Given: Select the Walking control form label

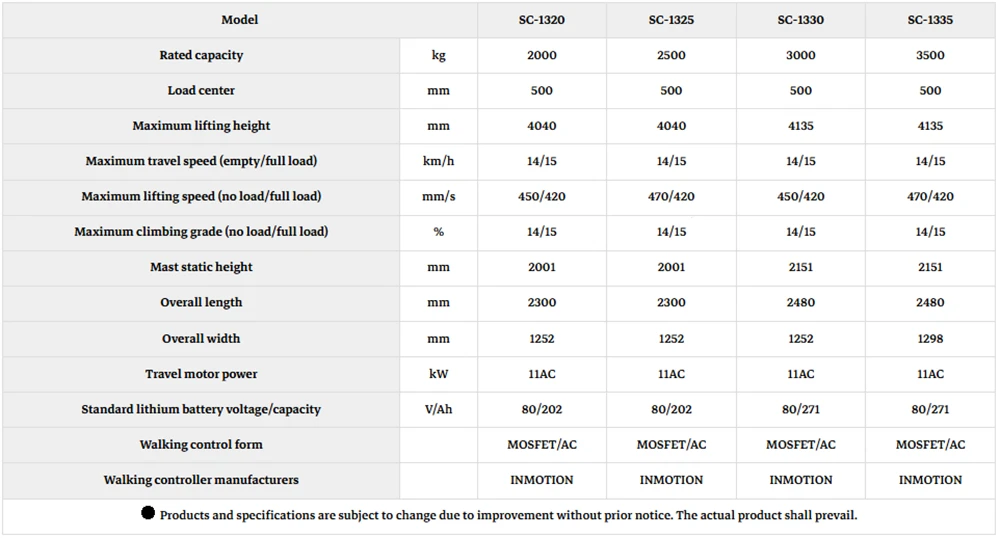Looking at the screenshot, I should coord(201,444).
